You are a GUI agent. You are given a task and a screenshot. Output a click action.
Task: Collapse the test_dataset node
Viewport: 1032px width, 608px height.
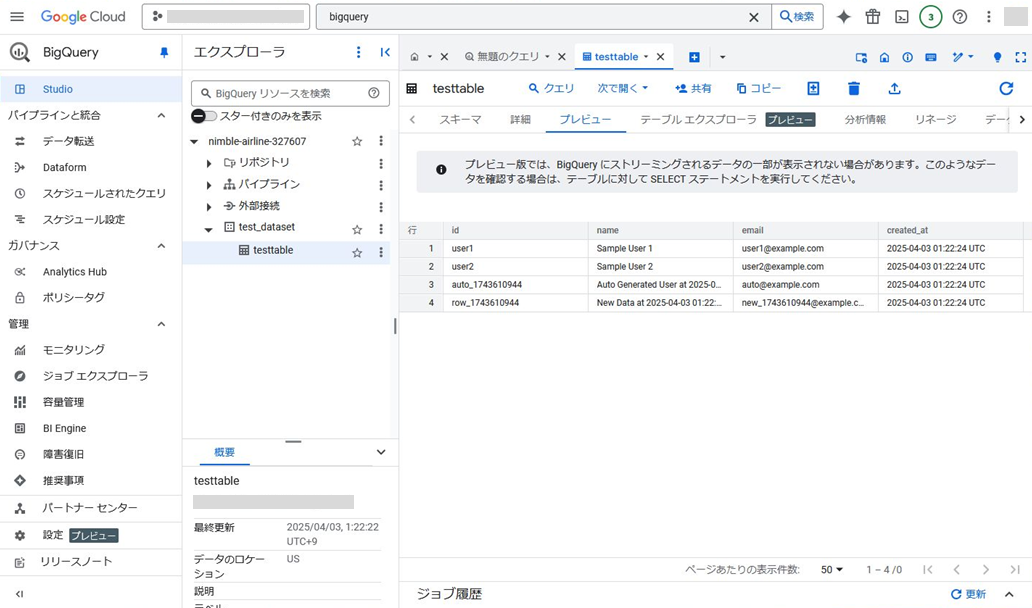click(209, 229)
